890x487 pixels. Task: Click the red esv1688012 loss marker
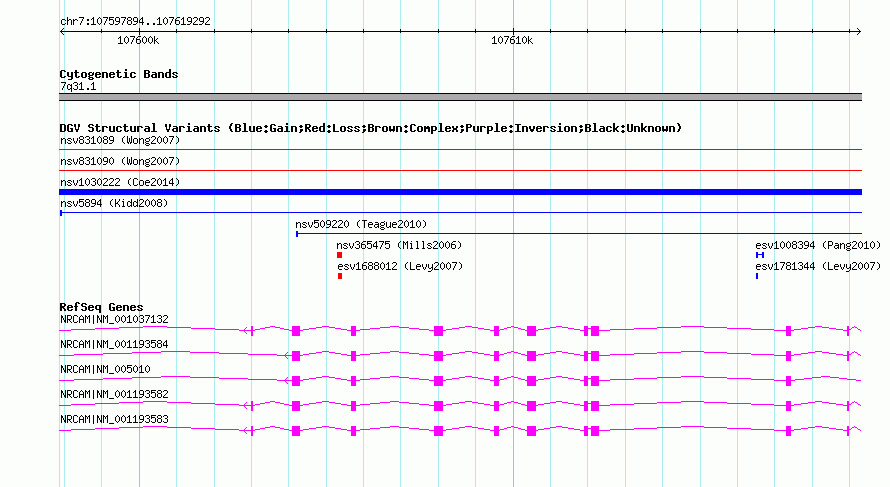pos(340,276)
